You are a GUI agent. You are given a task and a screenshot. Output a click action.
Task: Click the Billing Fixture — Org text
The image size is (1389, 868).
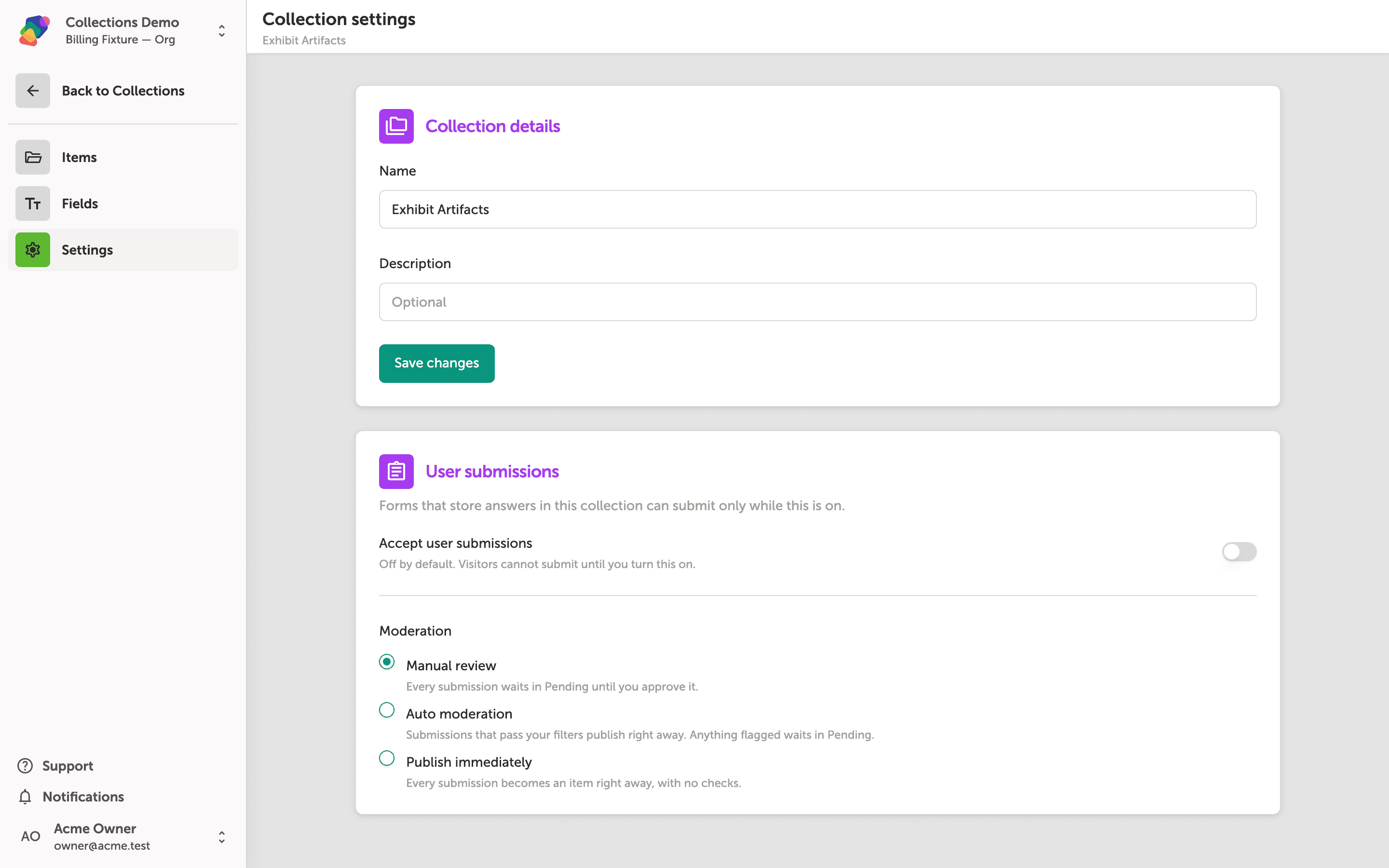coord(120,40)
